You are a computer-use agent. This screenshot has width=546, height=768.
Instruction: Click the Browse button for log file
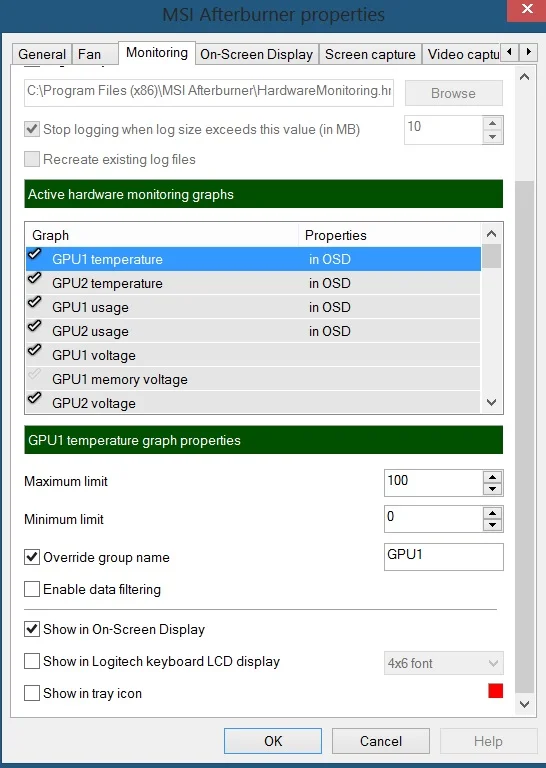click(x=453, y=93)
